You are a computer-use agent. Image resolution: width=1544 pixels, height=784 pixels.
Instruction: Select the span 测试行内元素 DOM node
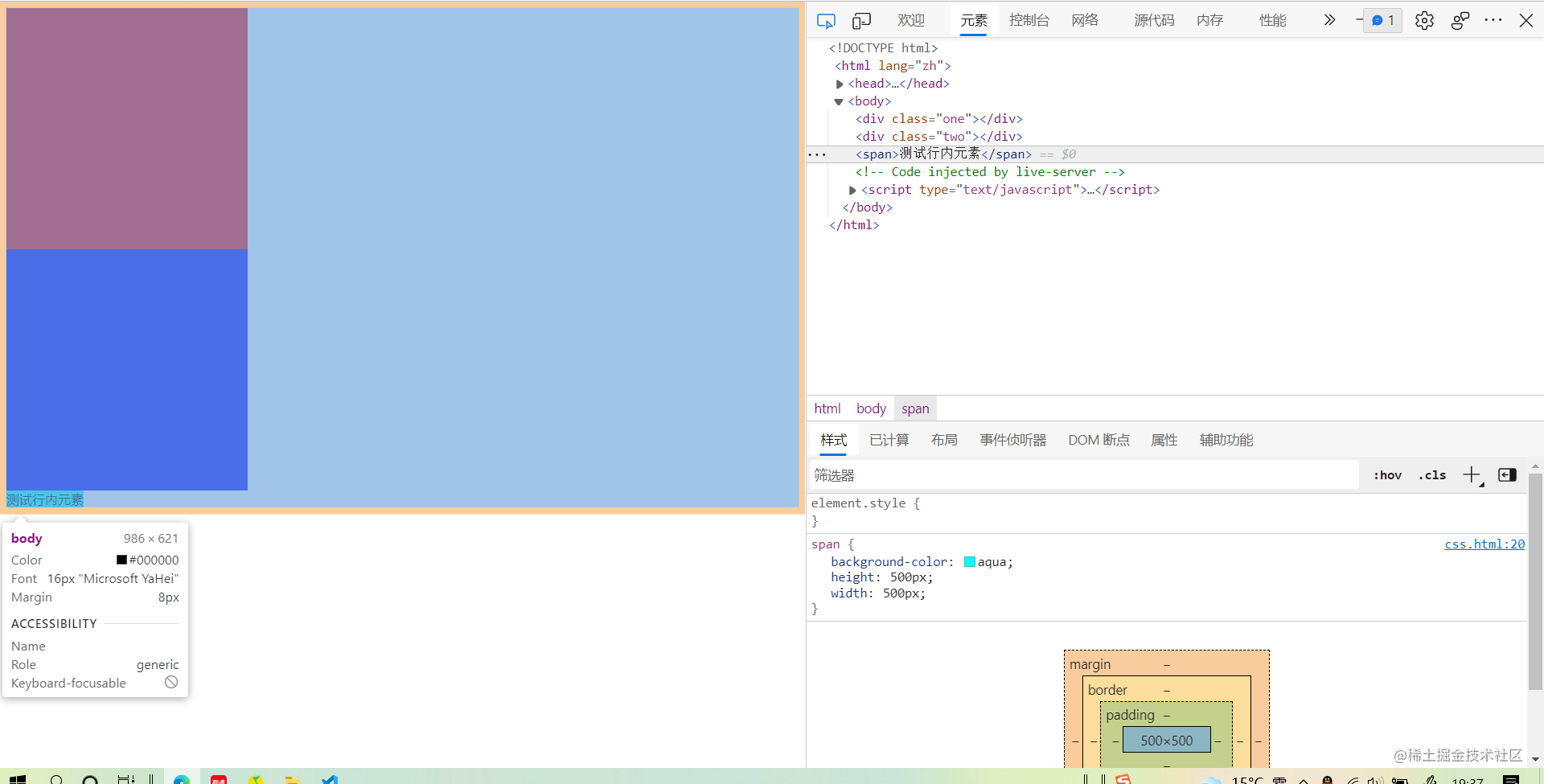coord(943,154)
